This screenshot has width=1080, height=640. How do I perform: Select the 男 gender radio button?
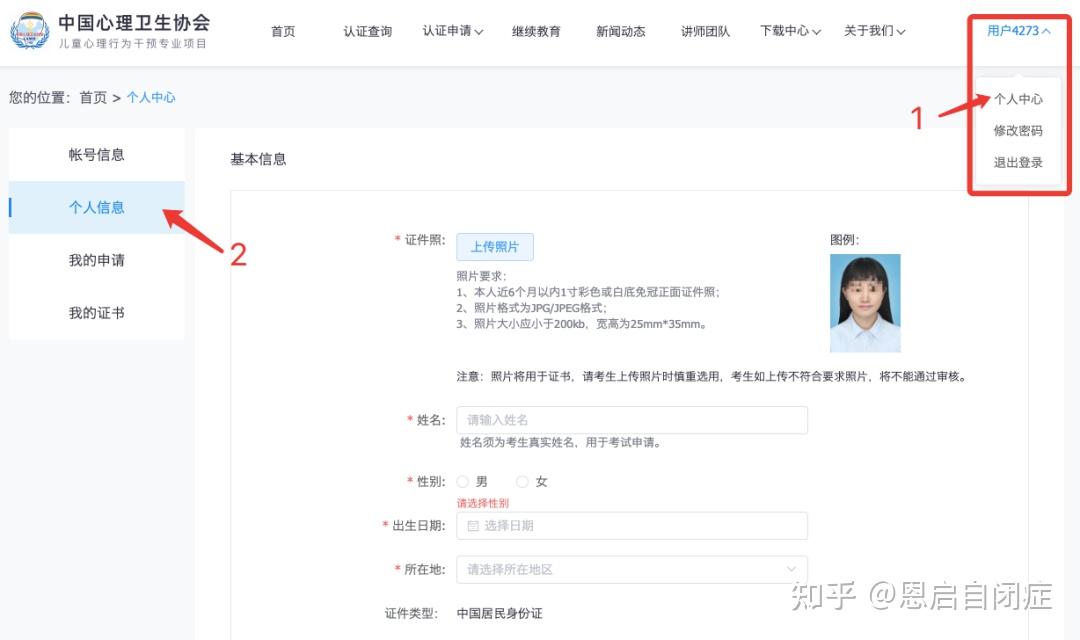click(462, 481)
